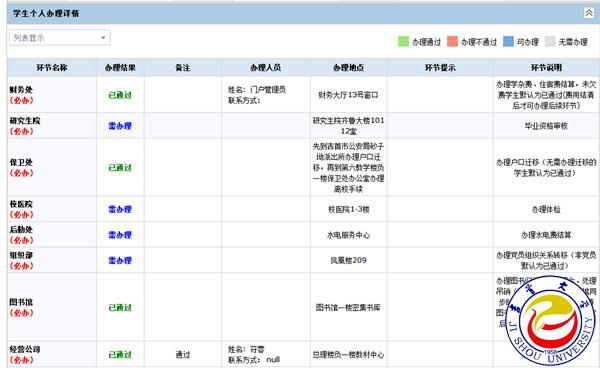The width and height of the screenshot is (600, 368).
Task: Select the 组织部 row name
Action: tap(21, 256)
